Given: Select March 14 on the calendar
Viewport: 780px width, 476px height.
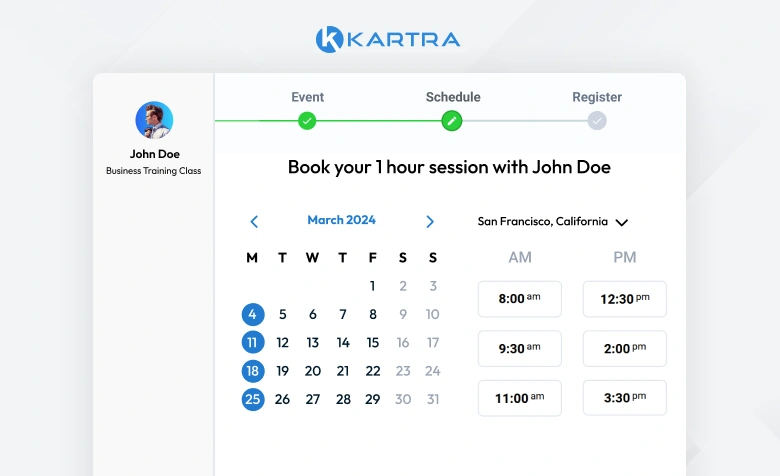Looking at the screenshot, I should (x=343, y=343).
